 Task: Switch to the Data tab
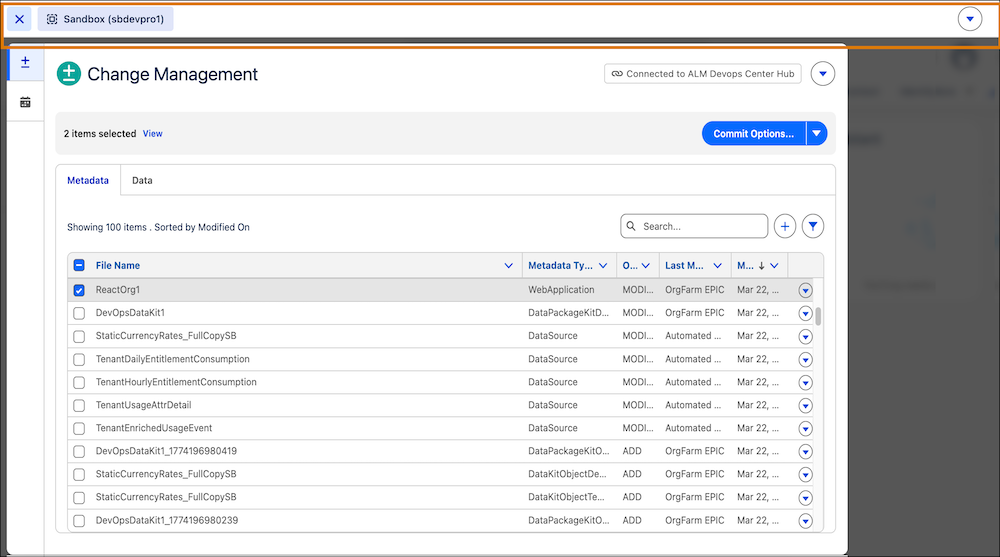coord(142,181)
